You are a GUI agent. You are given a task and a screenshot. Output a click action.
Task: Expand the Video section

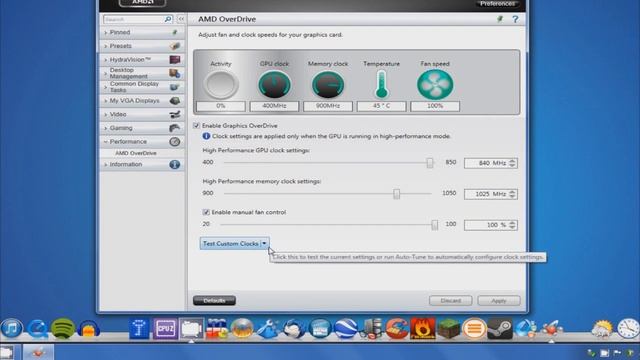142,114
